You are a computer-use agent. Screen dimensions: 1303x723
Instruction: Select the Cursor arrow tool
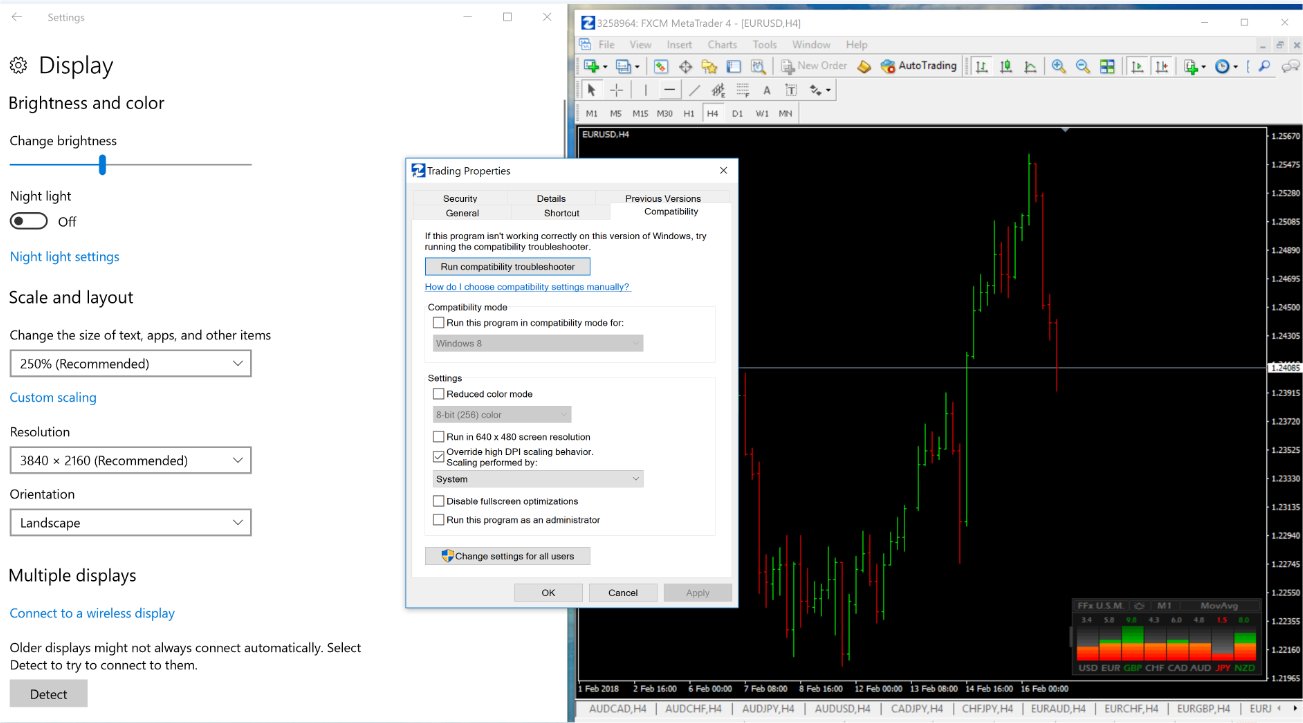[x=592, y=90]
